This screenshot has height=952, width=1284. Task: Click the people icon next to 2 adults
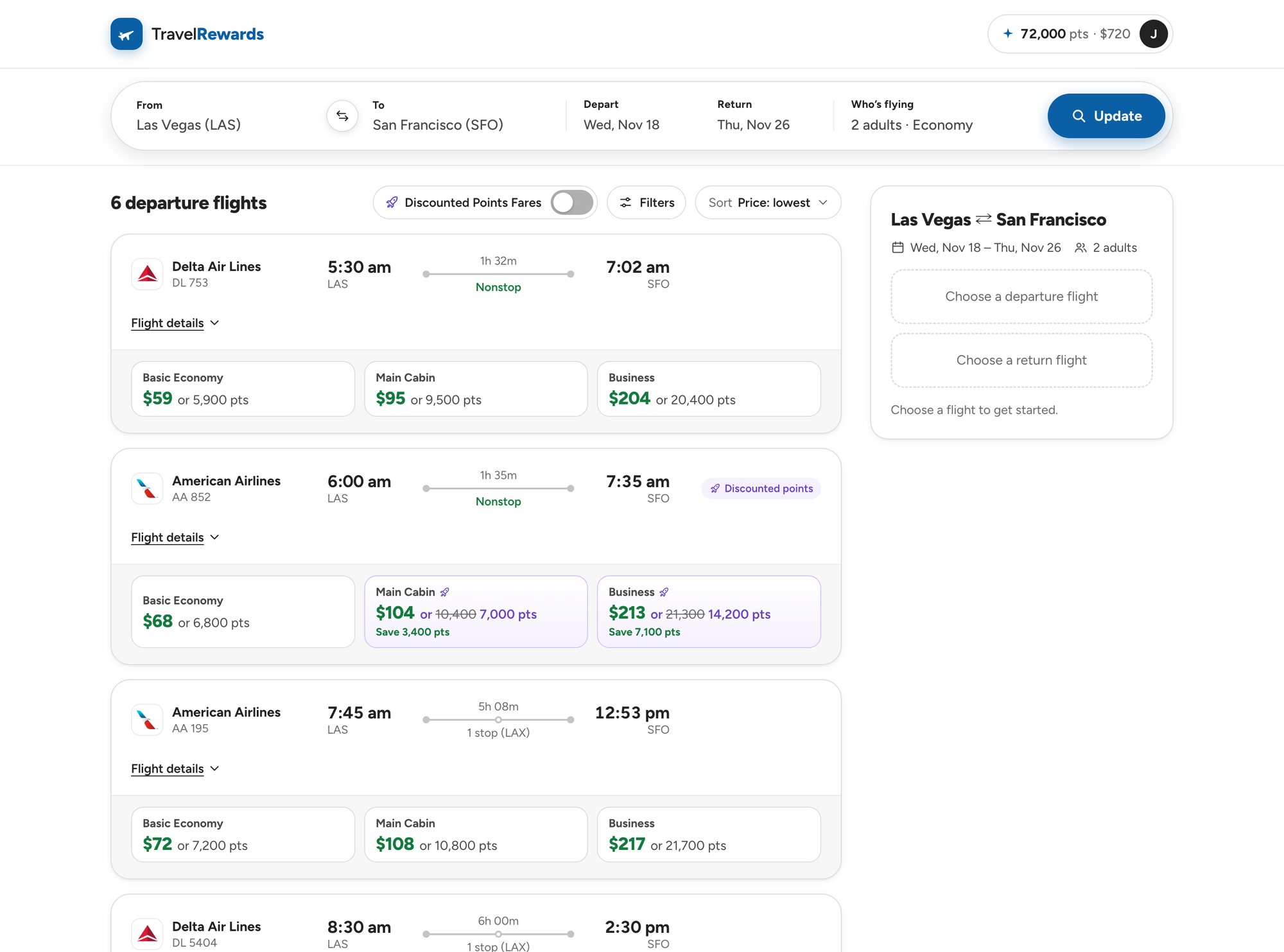[x=1080, y=248]
